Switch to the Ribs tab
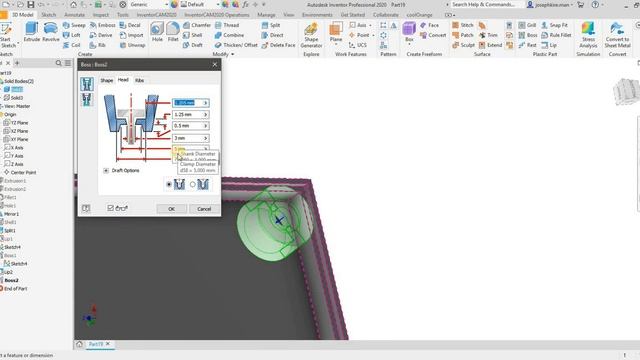Image resolution: width=640 pixels, height=360 pixels. click(x=139, y=80)
